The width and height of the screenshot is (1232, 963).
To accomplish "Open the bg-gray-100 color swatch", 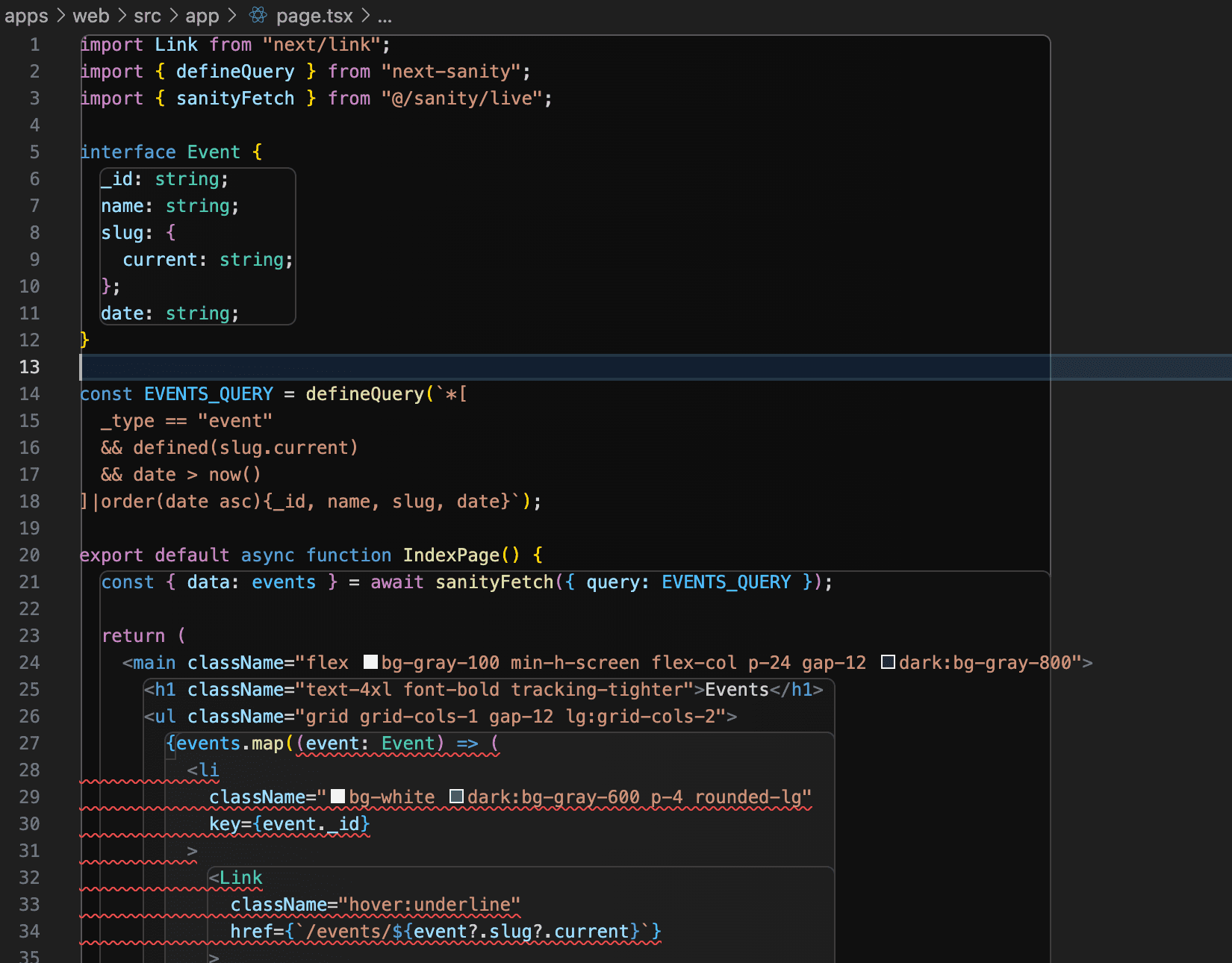I will (x=370, y=662).
